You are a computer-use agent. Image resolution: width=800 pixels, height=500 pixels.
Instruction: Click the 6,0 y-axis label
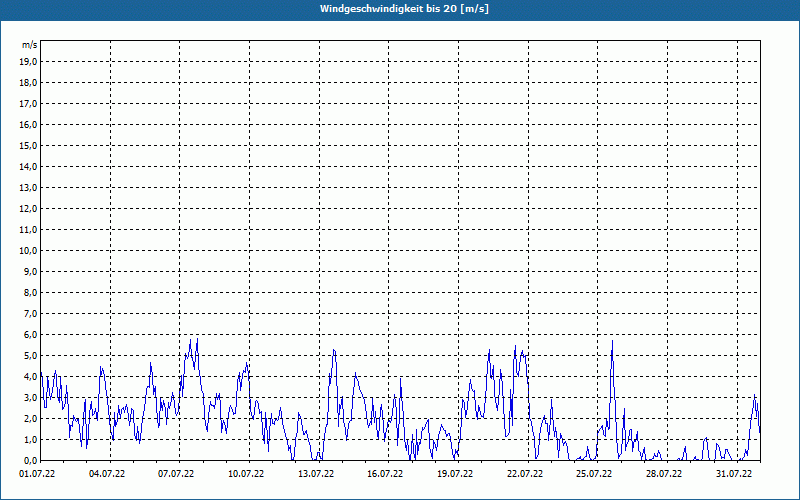(30, 335)
